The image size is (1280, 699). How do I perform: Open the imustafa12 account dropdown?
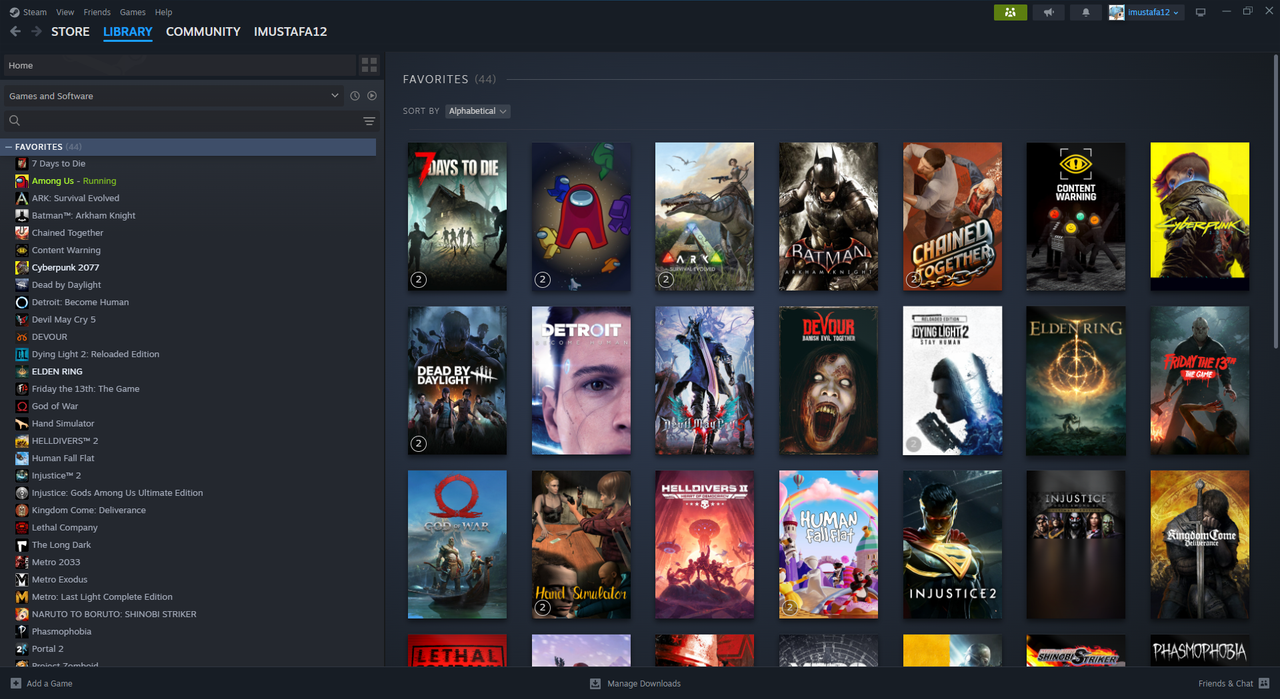click(1154, 12)
